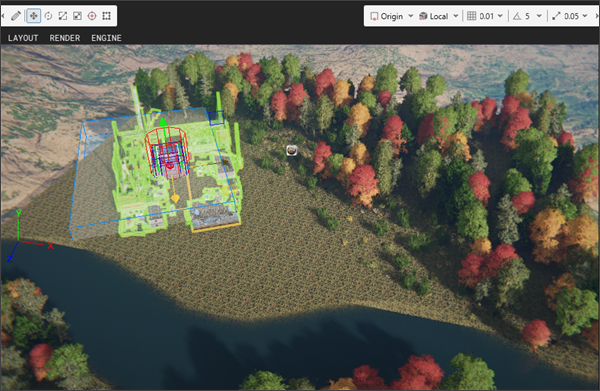
Task: Open the LAYOUT menu
Action: [x=23, y=38]
